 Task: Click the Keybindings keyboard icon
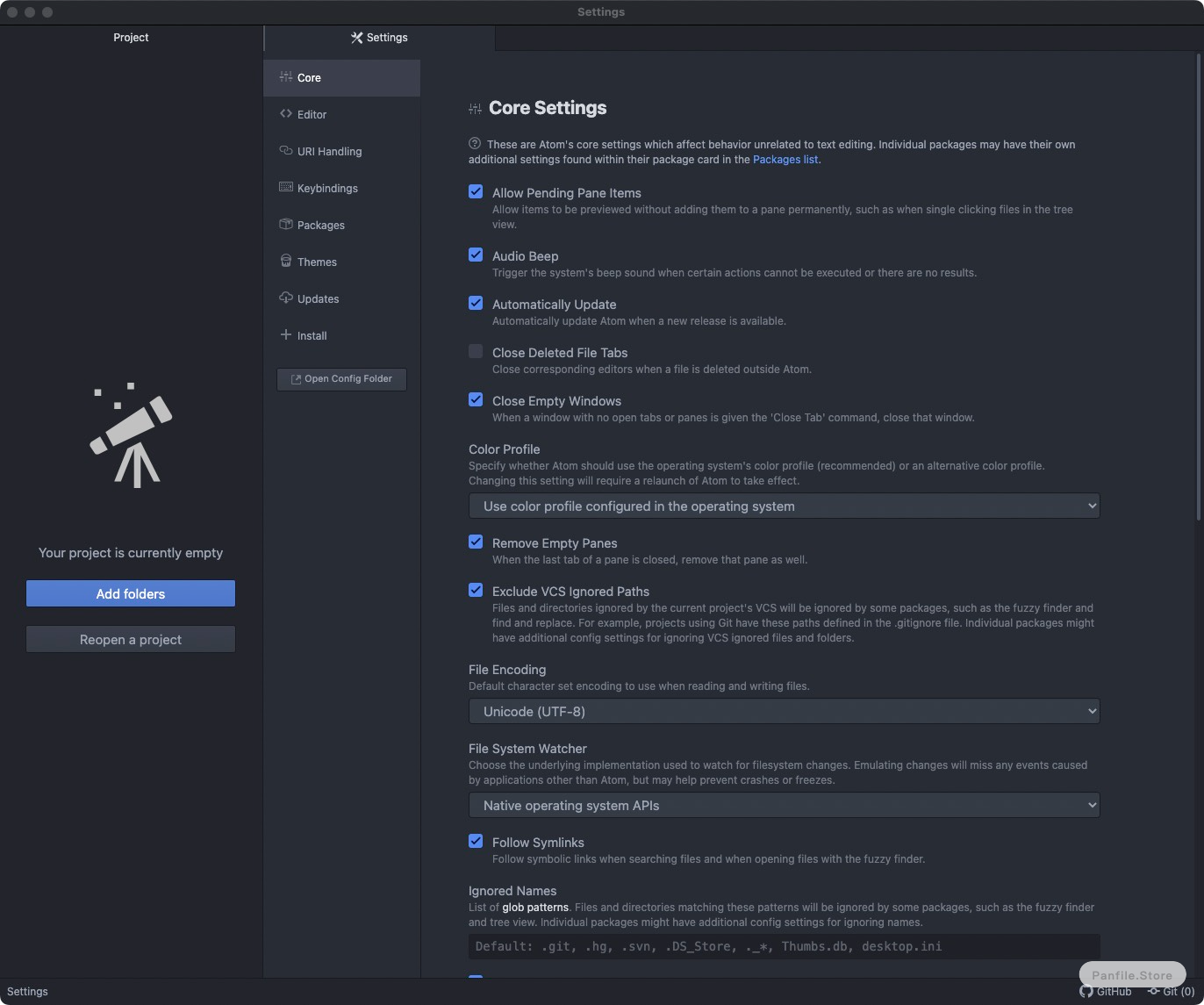click(285, 188)
